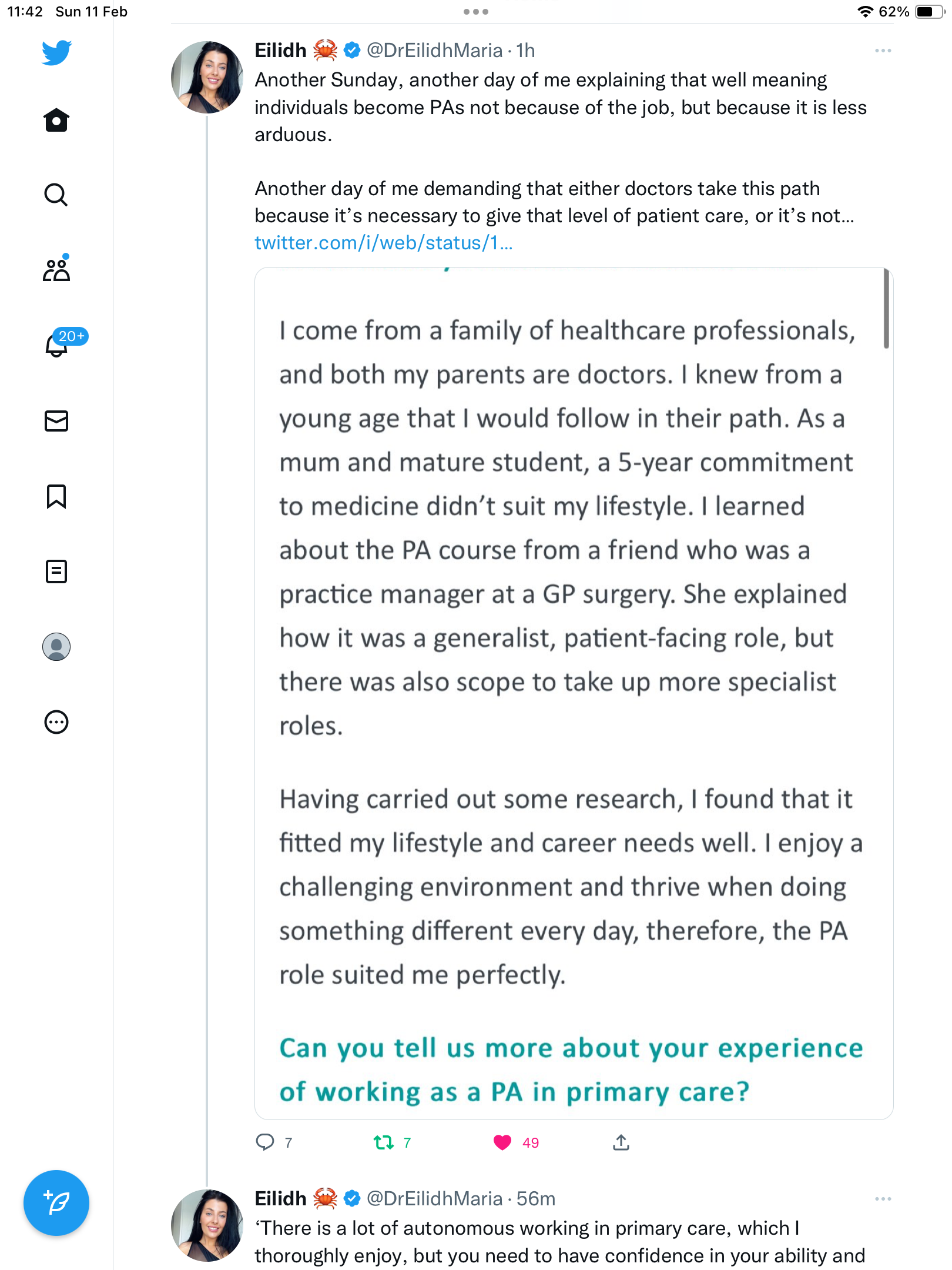This screenshot has width=952, height=1270.
Task: Open options menu of the 1h tweet
Action: tap(883, 51)
